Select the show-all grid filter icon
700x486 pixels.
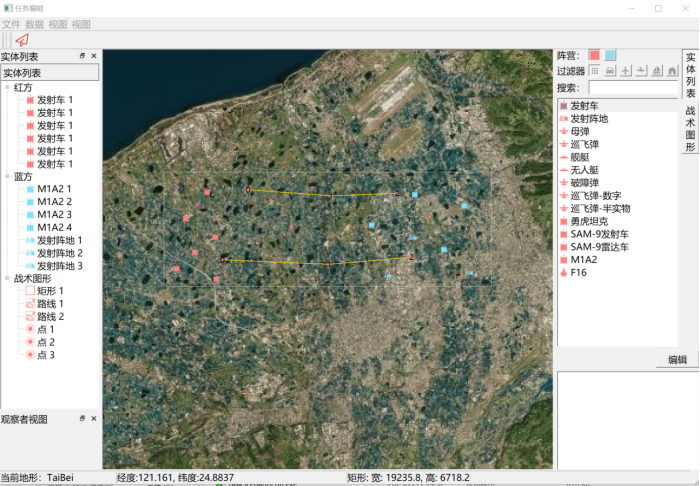[595, 71]
